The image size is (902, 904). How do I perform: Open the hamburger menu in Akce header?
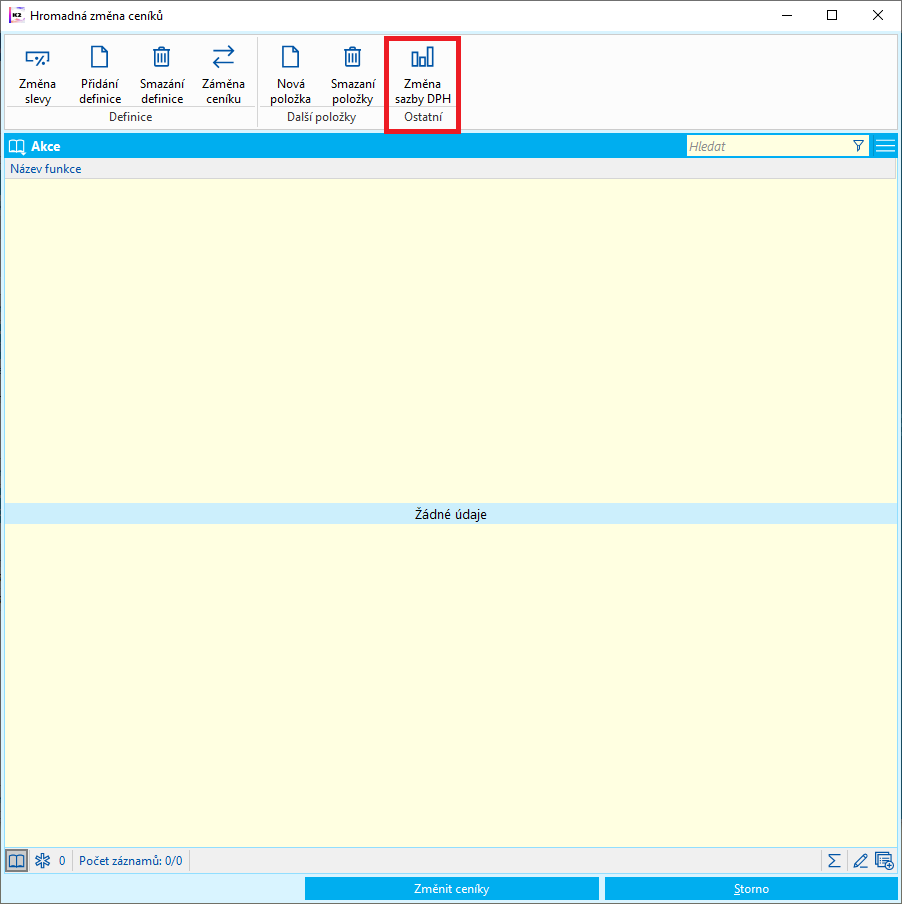[x=885, y=146]
